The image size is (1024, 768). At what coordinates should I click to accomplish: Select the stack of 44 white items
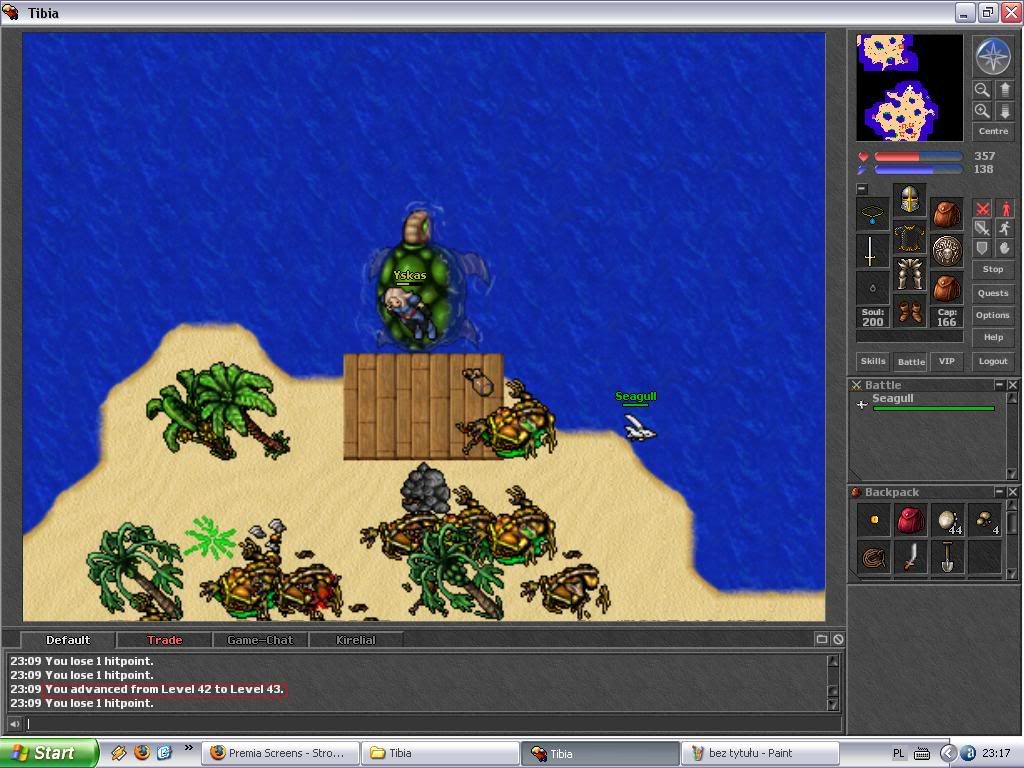pos(948,520)
